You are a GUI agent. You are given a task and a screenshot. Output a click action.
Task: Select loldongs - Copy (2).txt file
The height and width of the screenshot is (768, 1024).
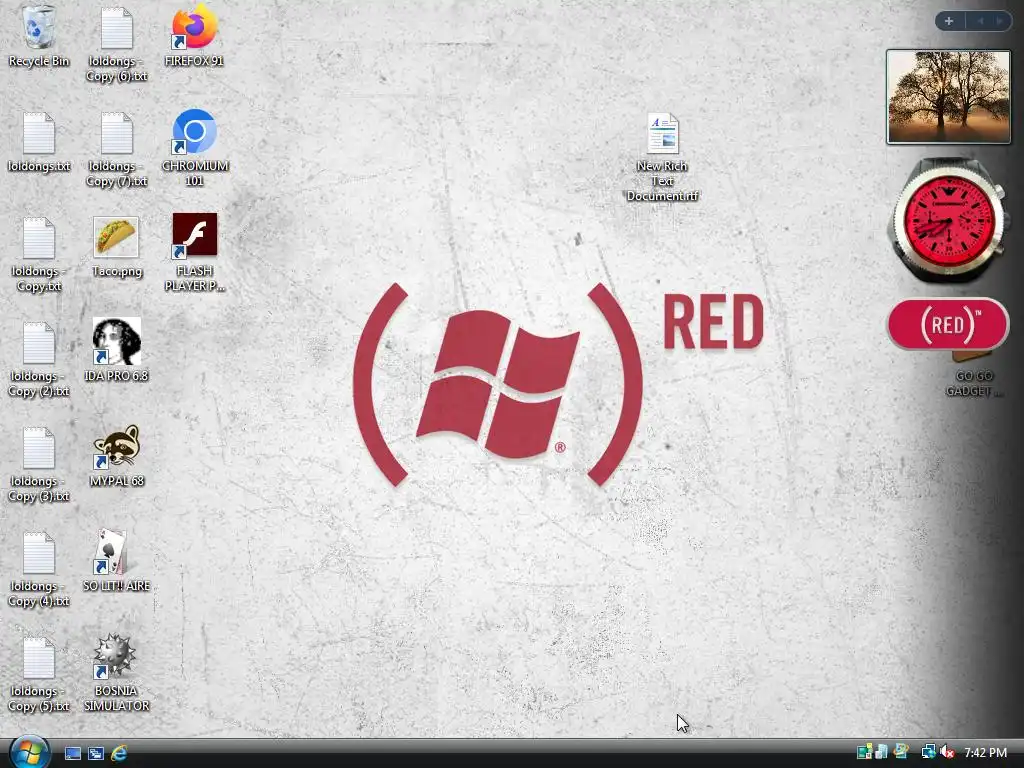click(x=39, y=359)
